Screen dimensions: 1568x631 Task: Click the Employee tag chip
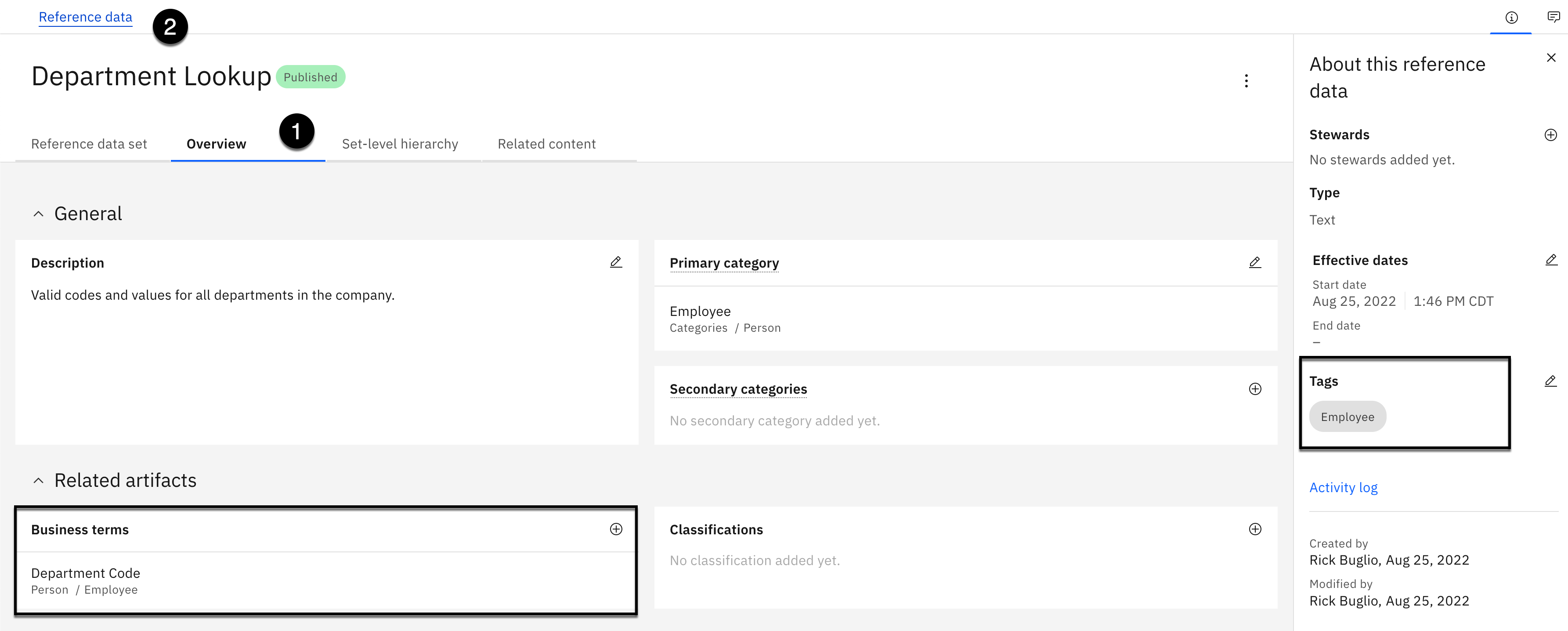[x=1347, y=417]
